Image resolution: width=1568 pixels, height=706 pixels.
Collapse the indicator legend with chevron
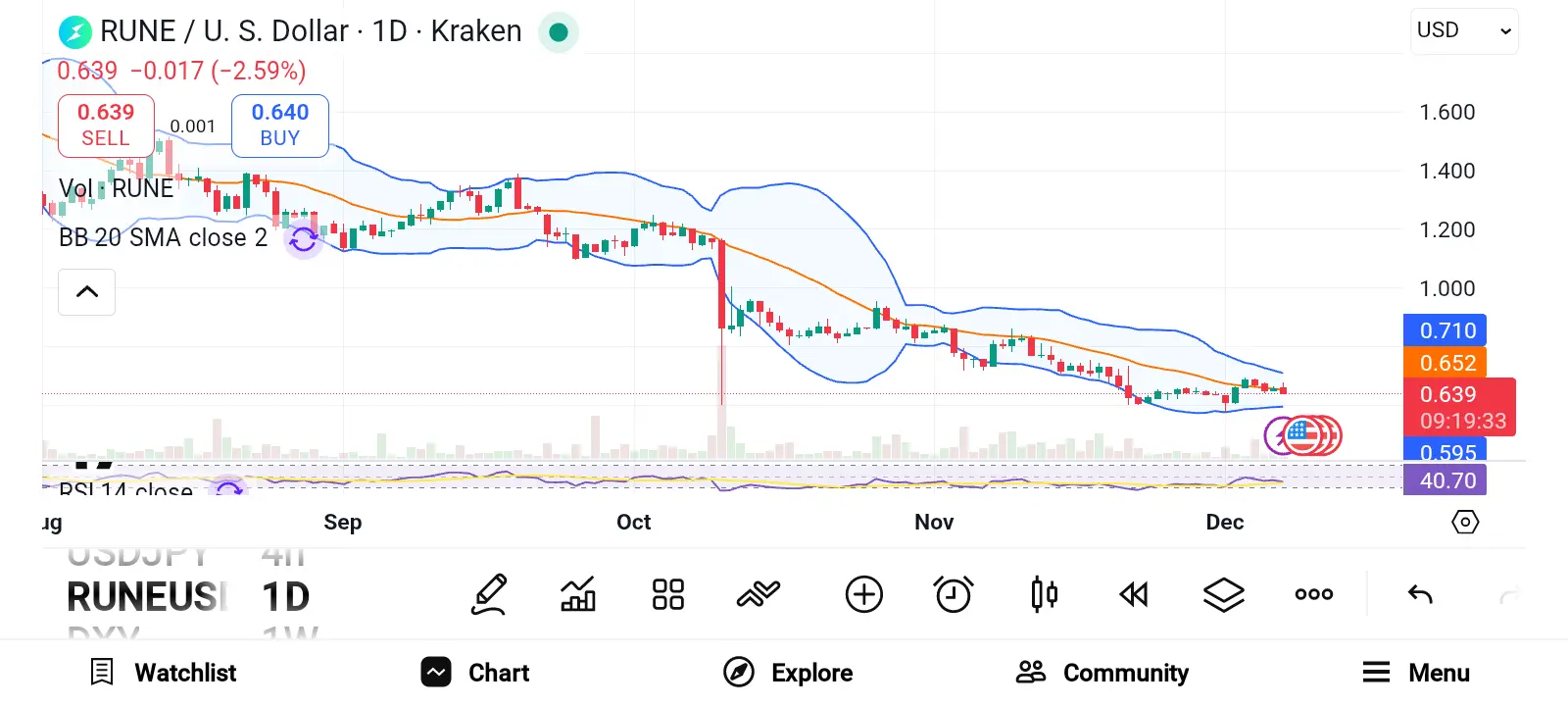pos(87,292)
